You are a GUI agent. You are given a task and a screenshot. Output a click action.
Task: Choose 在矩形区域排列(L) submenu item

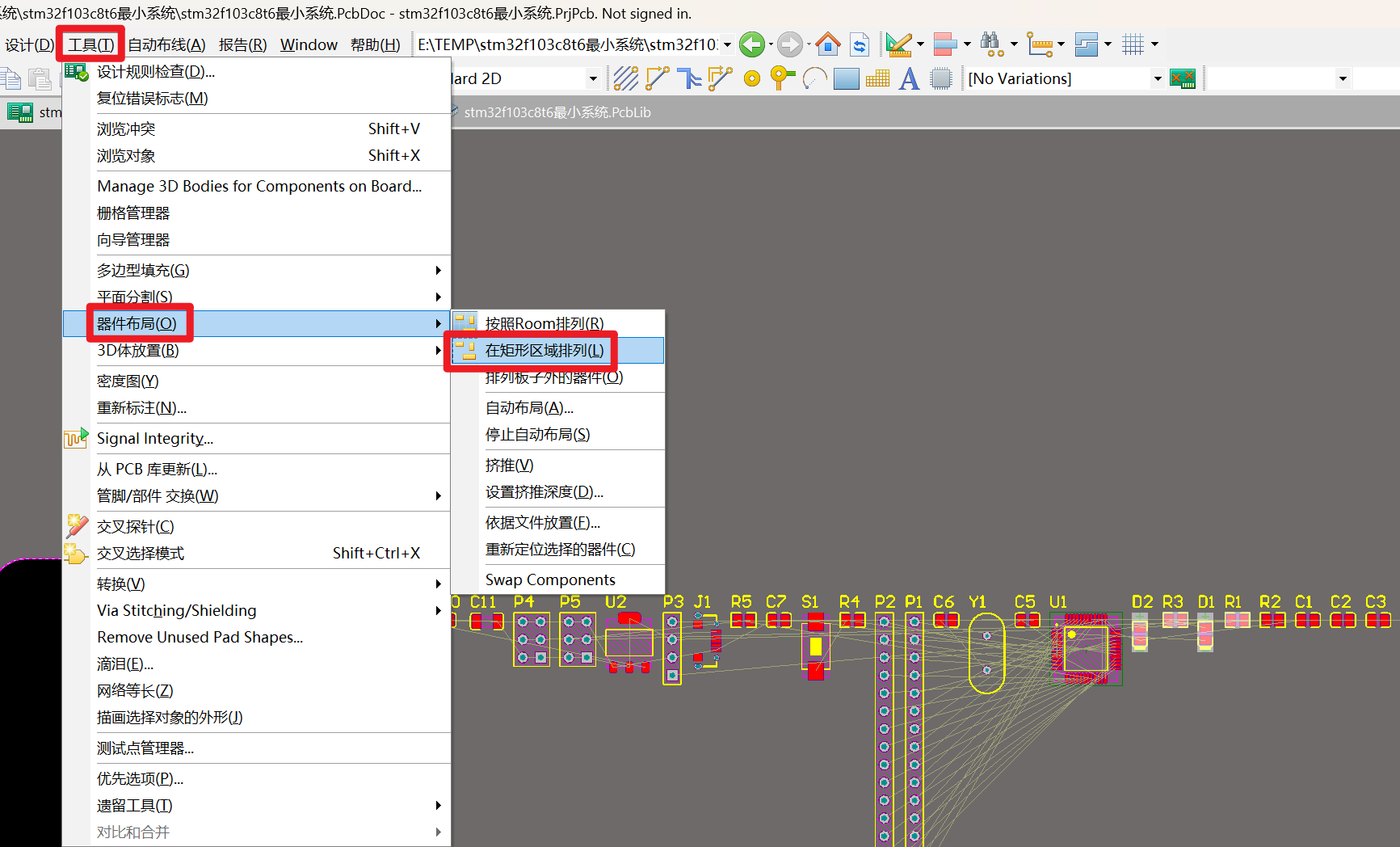[557, 350]
